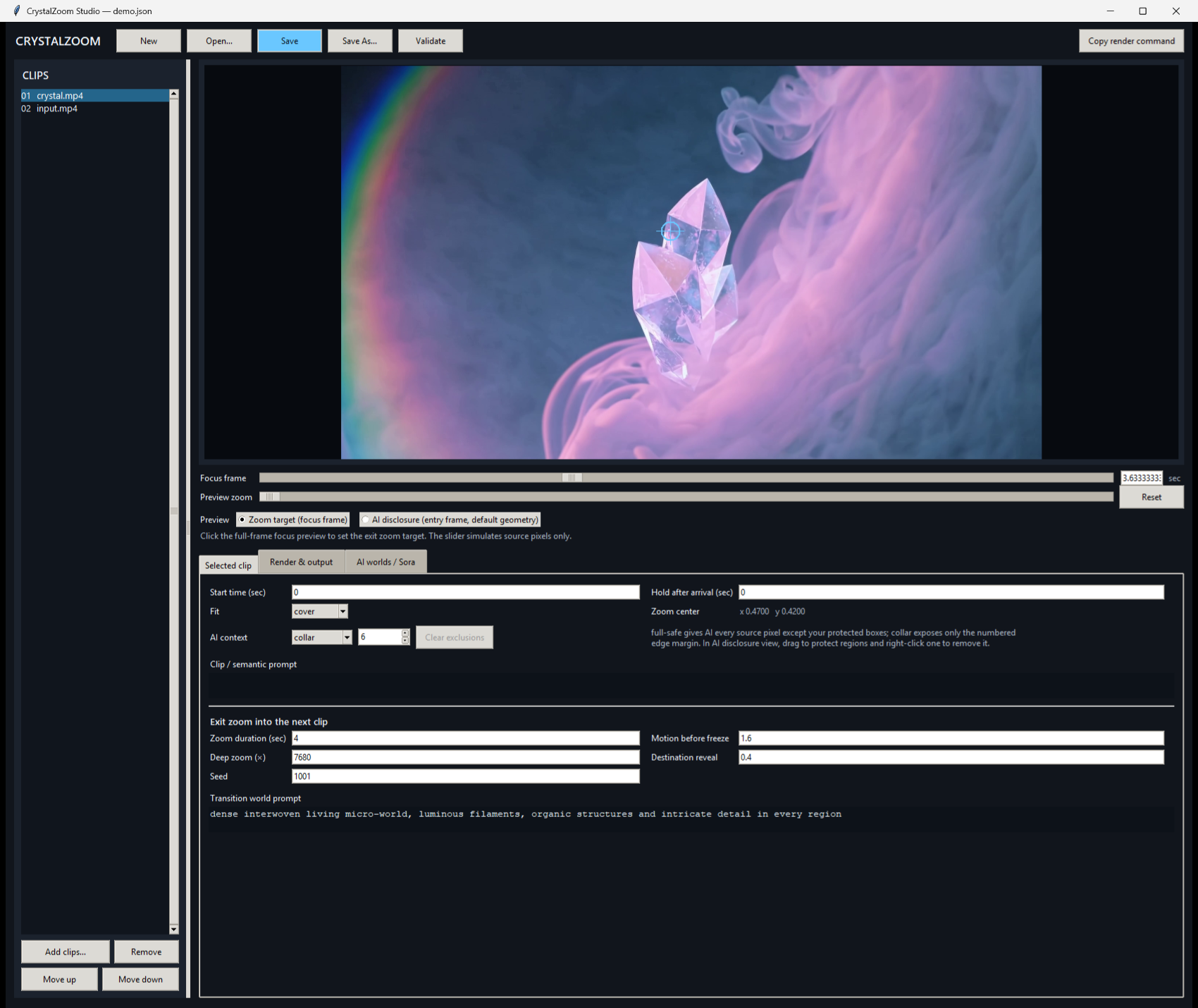Switch to the Render & output tab
The height and width of the screenshot is (1008, 1198).
tap(301, 562)
